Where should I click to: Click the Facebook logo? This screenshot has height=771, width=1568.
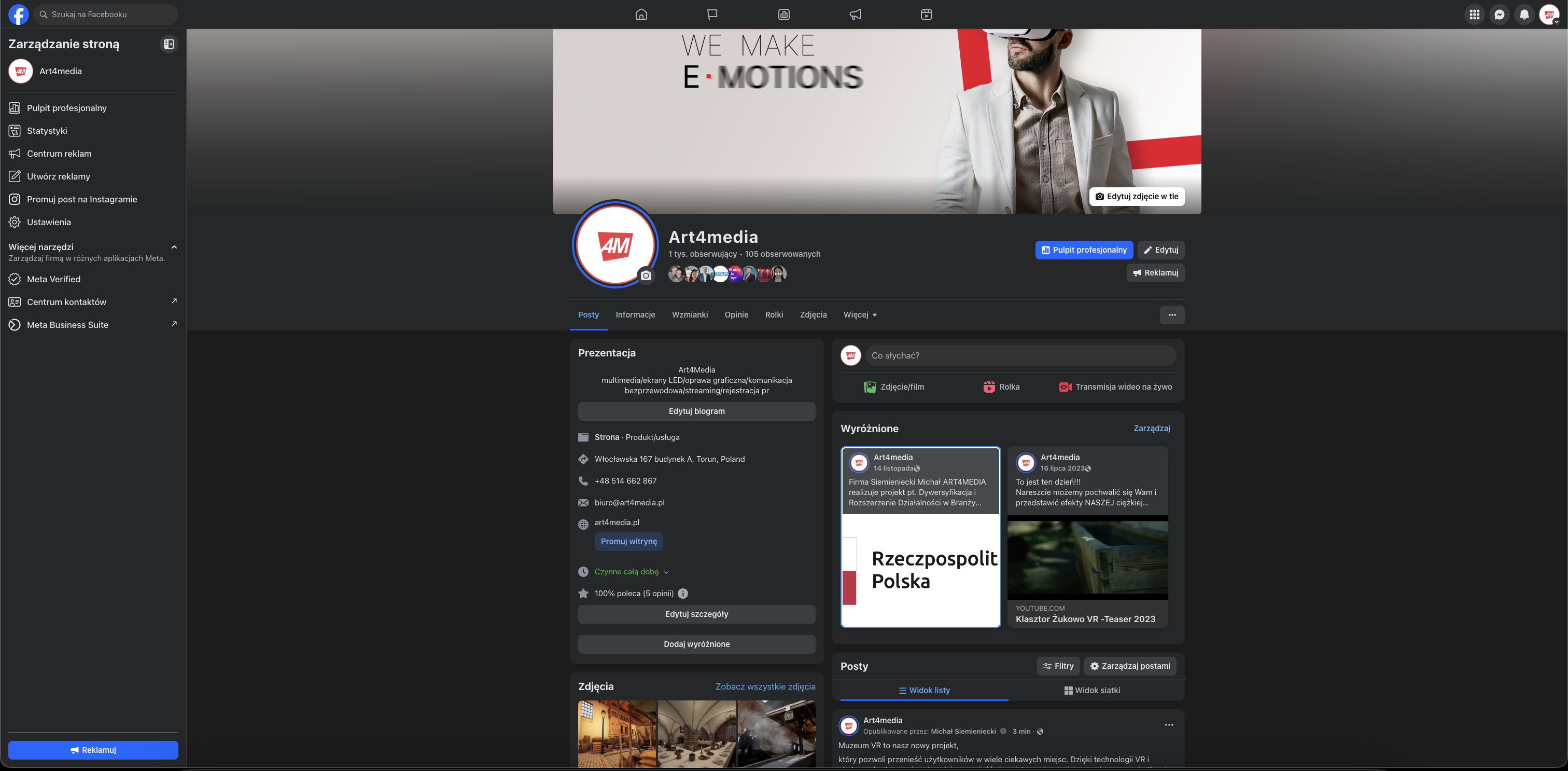pyautogui.click(x=18, y=15)
